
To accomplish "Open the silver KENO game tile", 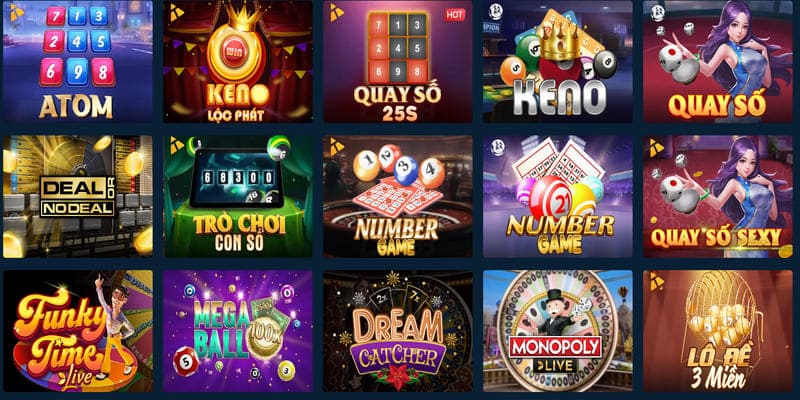I will 558,61.
